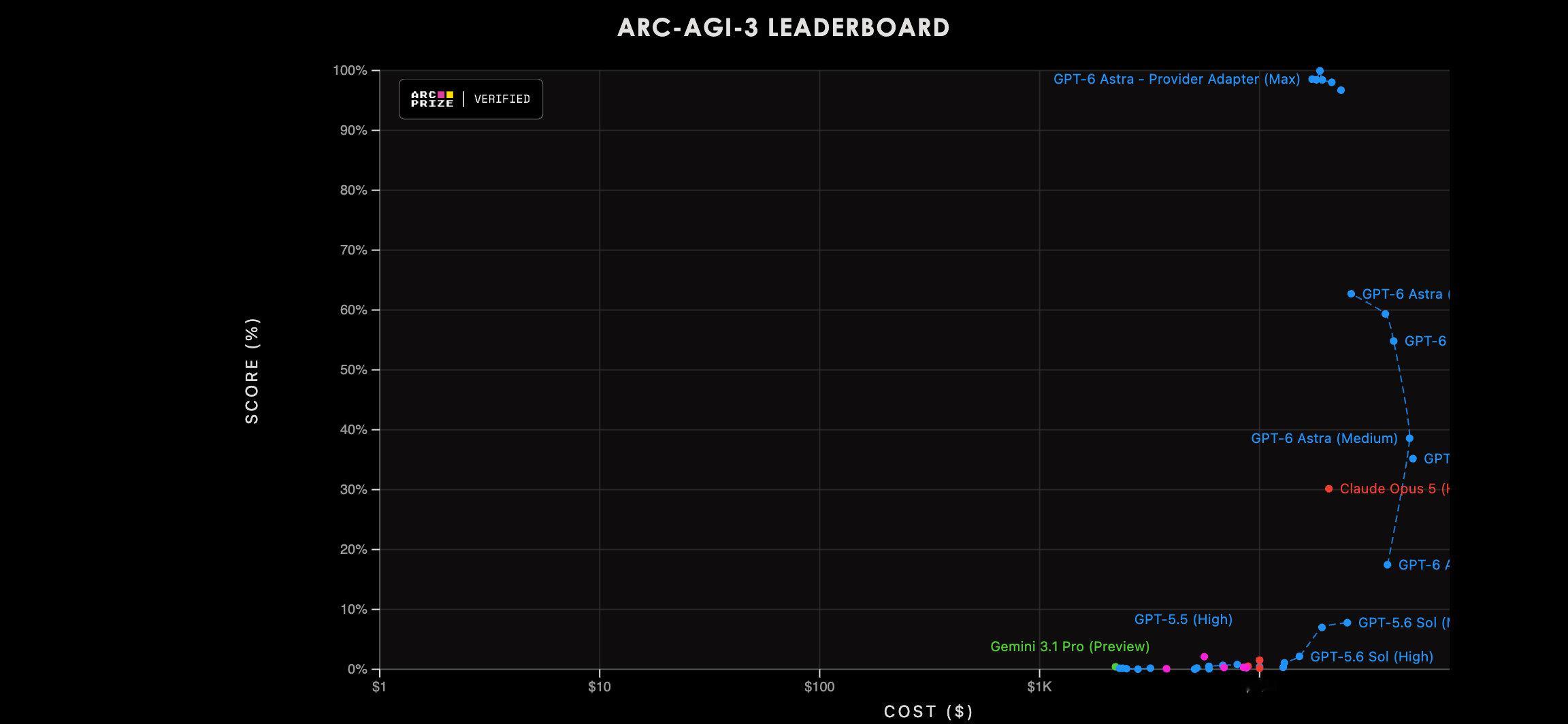Click the ARC Prize logo in badge

point(432,99)
